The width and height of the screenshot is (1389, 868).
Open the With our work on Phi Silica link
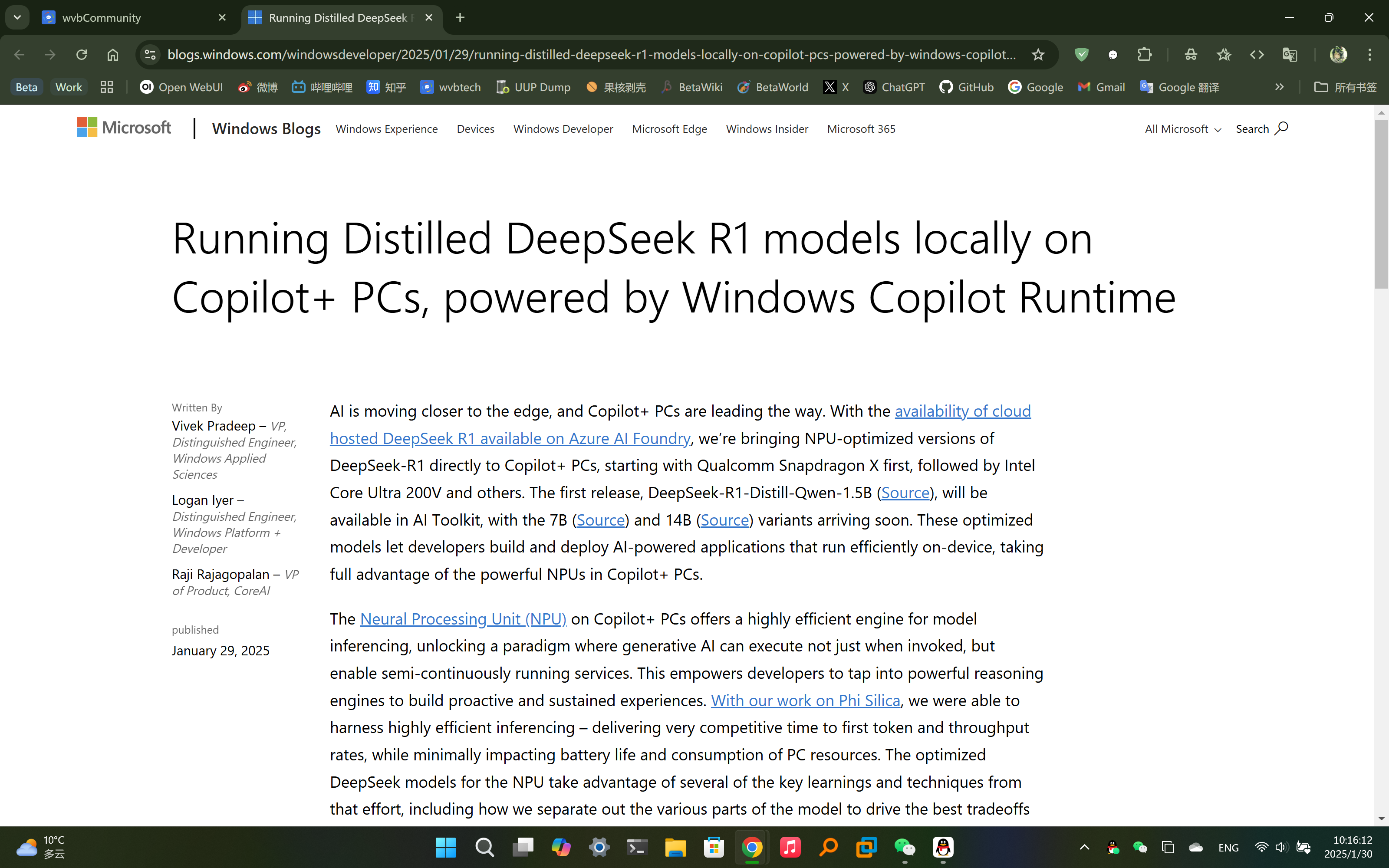pyautogui.click(x=805, y=700)
